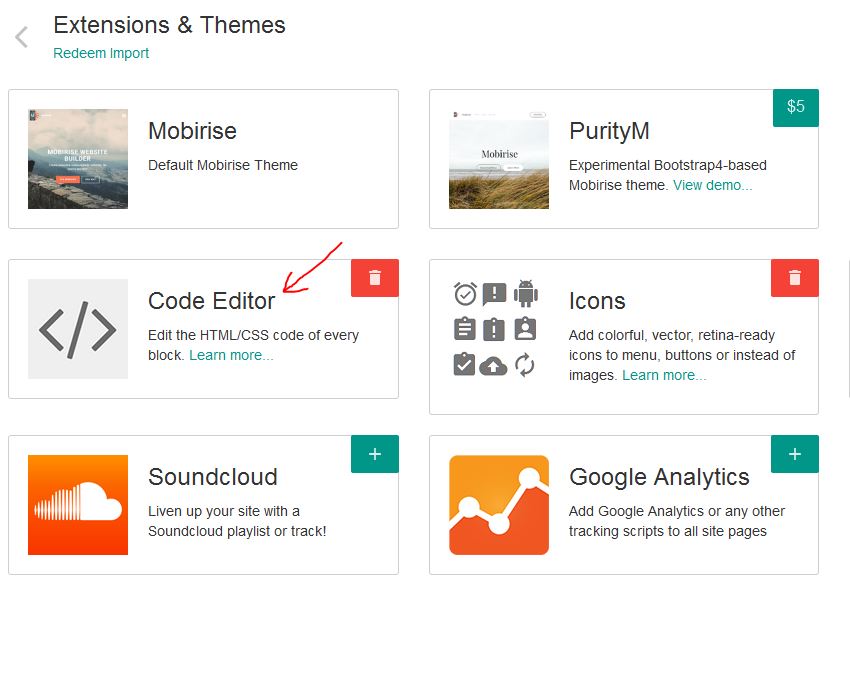Viewport: 850px width, 691px height.
Task: Open the Redeem Import link
Action: tap(101, 53)
